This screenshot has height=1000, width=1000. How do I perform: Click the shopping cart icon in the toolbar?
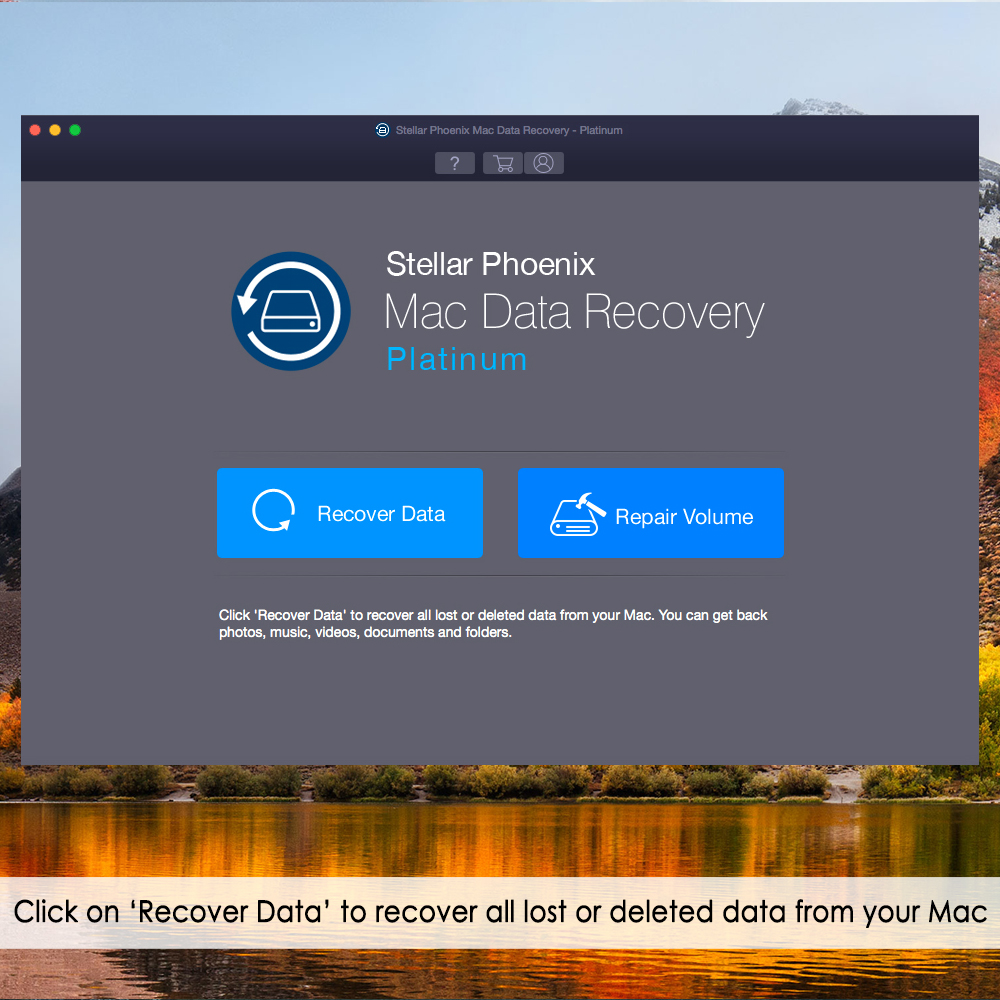click(x=503, y=163)
